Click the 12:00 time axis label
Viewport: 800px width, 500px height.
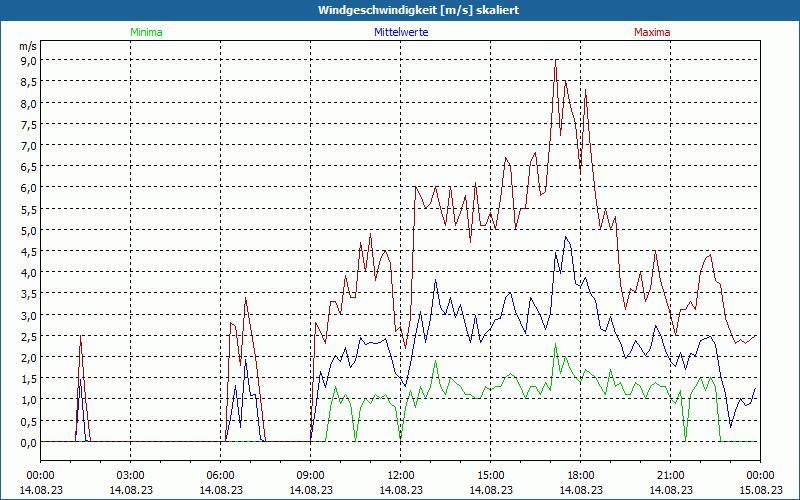[401, 476]
